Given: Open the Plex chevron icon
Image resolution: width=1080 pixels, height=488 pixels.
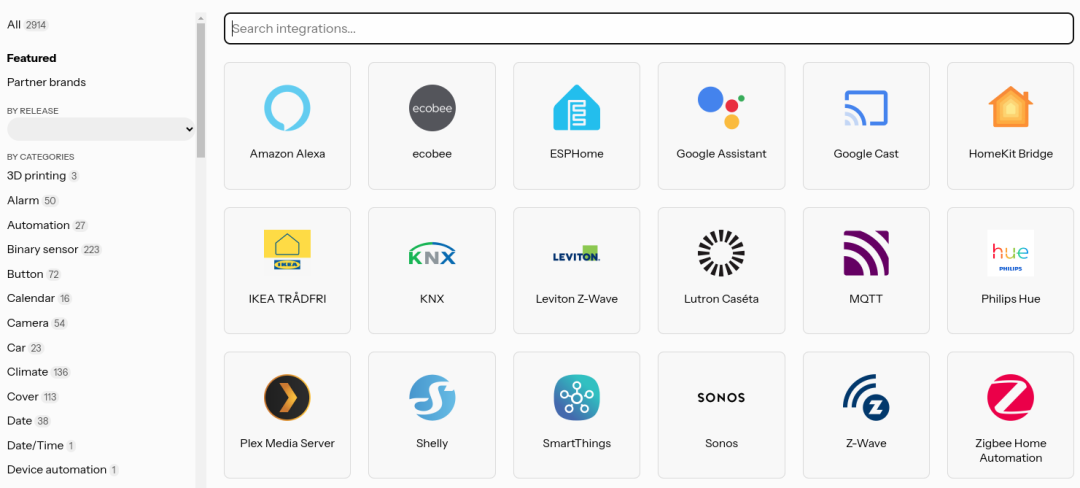Looking at the screenshot, I should click(287, 397).
